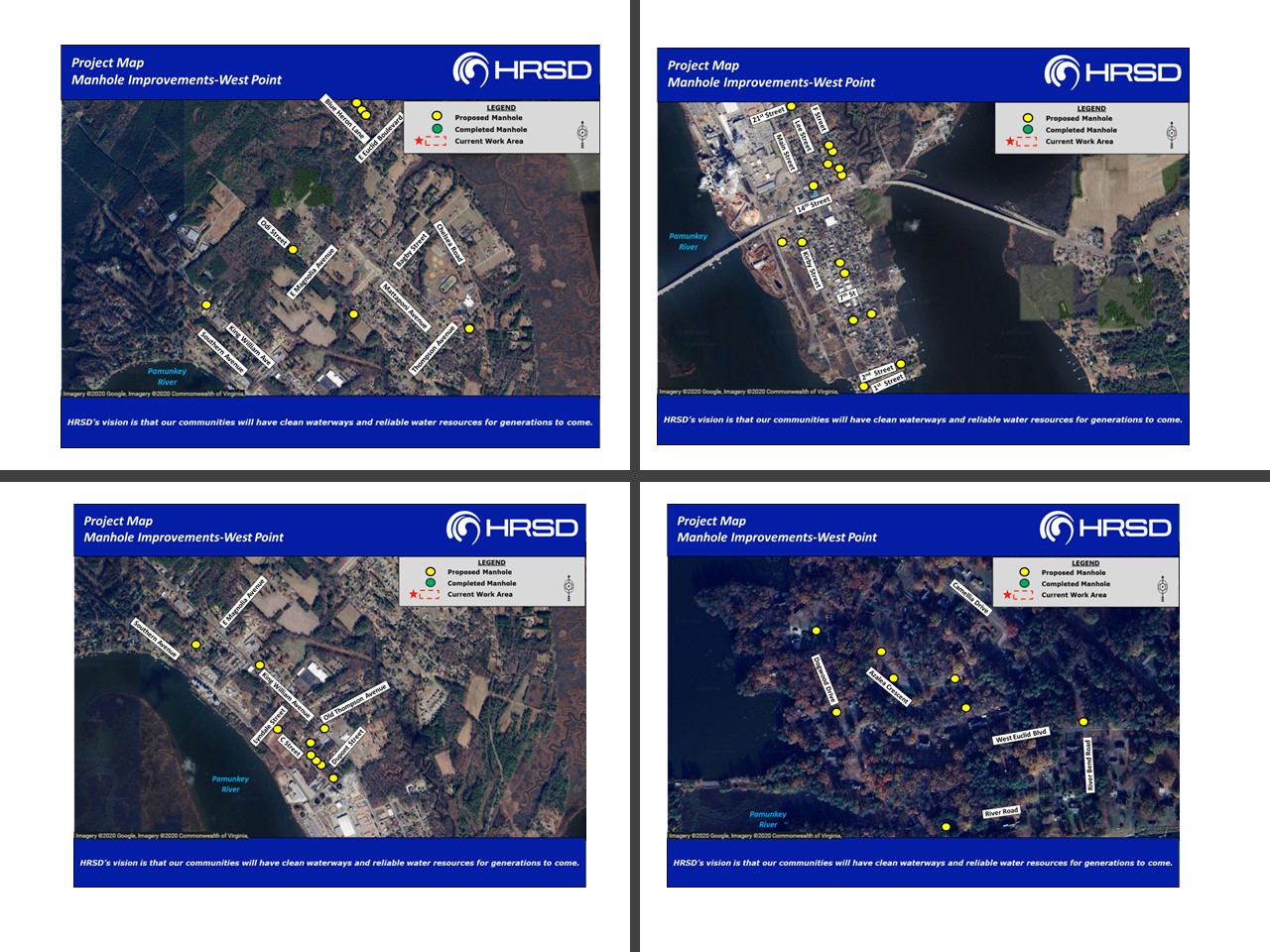
Task: Click the Camellia Drive street label
Action: point(970,597)
